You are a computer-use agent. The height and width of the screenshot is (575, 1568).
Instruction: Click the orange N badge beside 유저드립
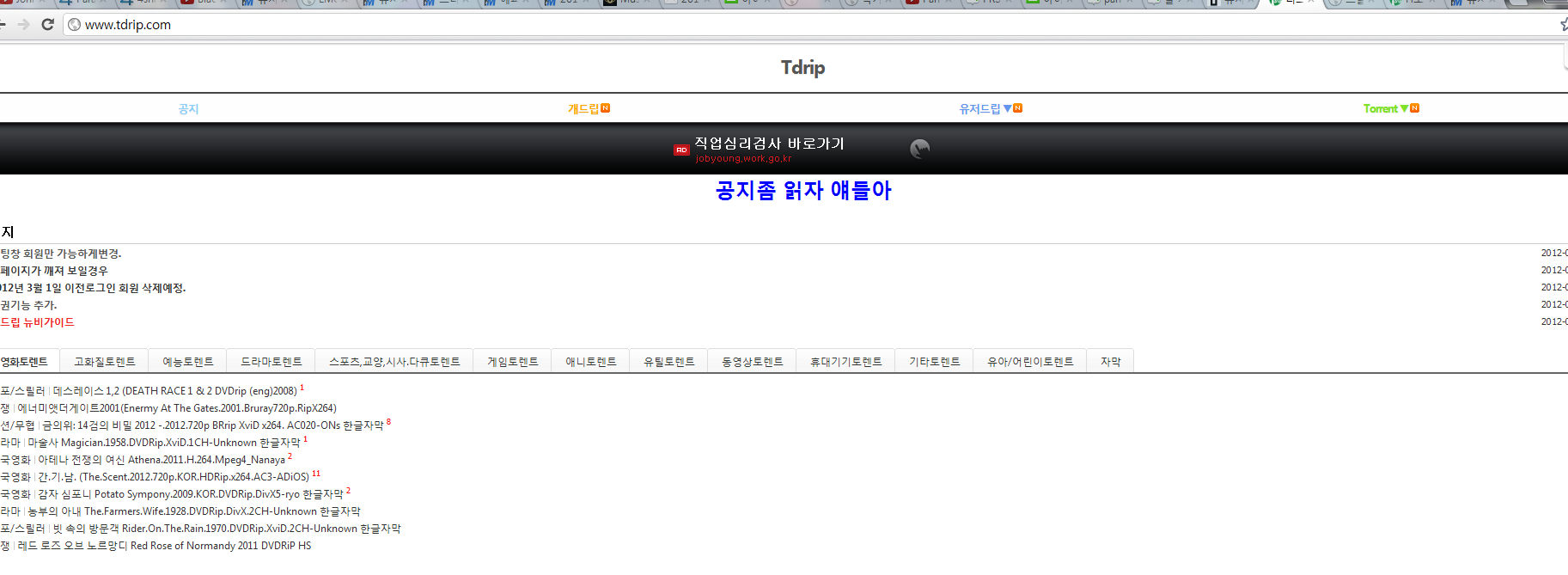1018,108
